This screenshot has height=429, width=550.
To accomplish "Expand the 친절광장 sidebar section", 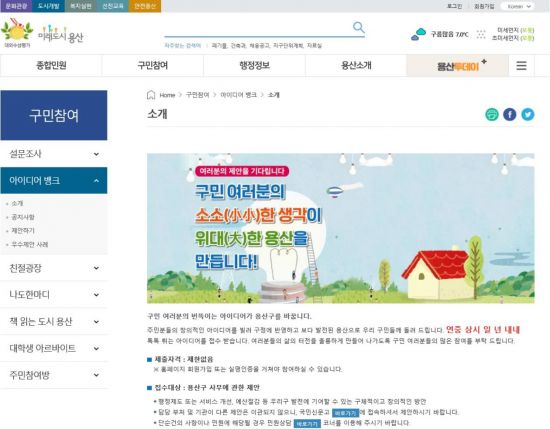I will coord(54,268).
